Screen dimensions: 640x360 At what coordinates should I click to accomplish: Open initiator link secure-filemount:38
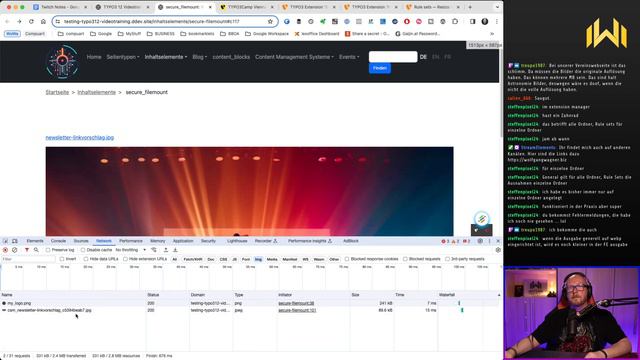click(x=296, y=303)
